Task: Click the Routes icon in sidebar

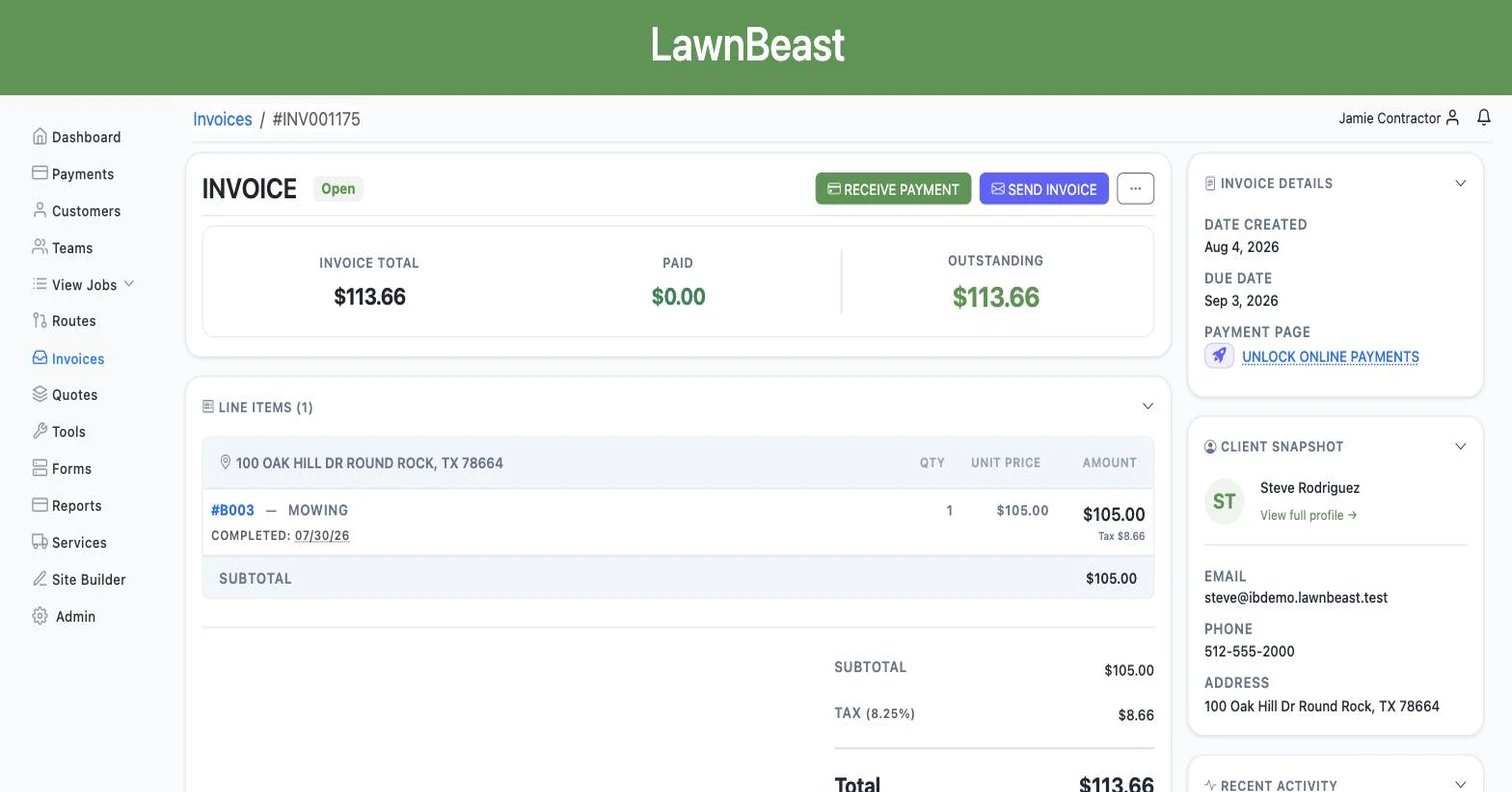Action: pos(40,321)
